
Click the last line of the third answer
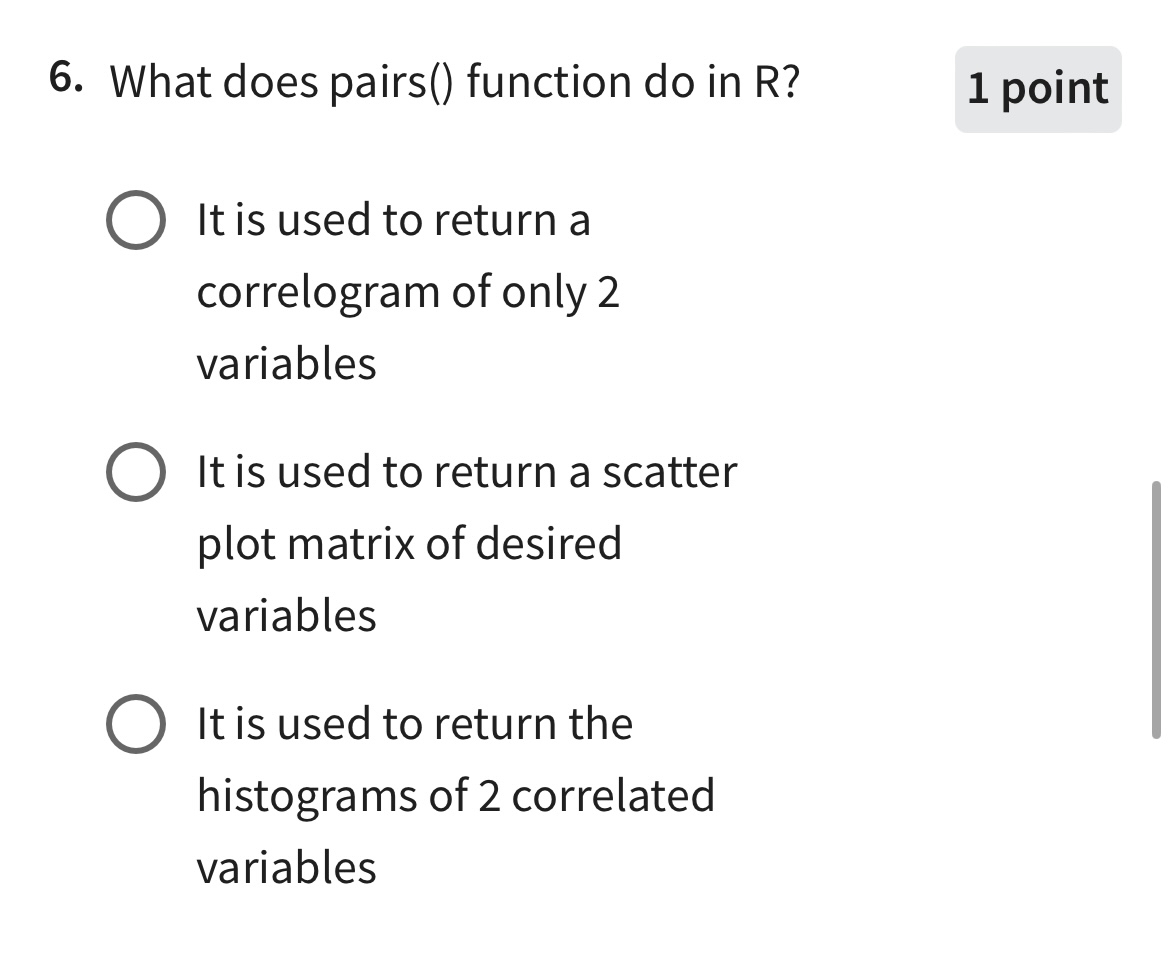(x=286, y=868)
